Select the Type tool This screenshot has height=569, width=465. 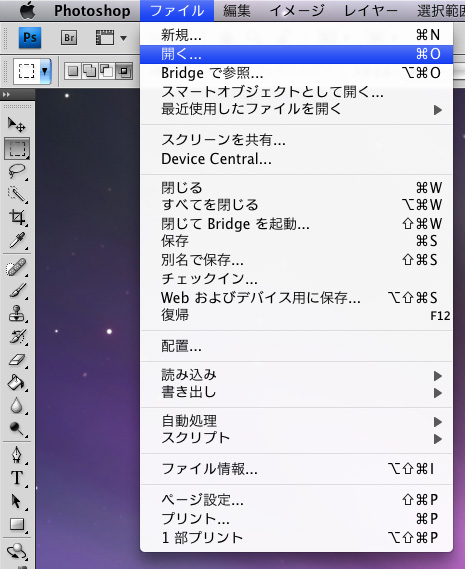point(17,478)
